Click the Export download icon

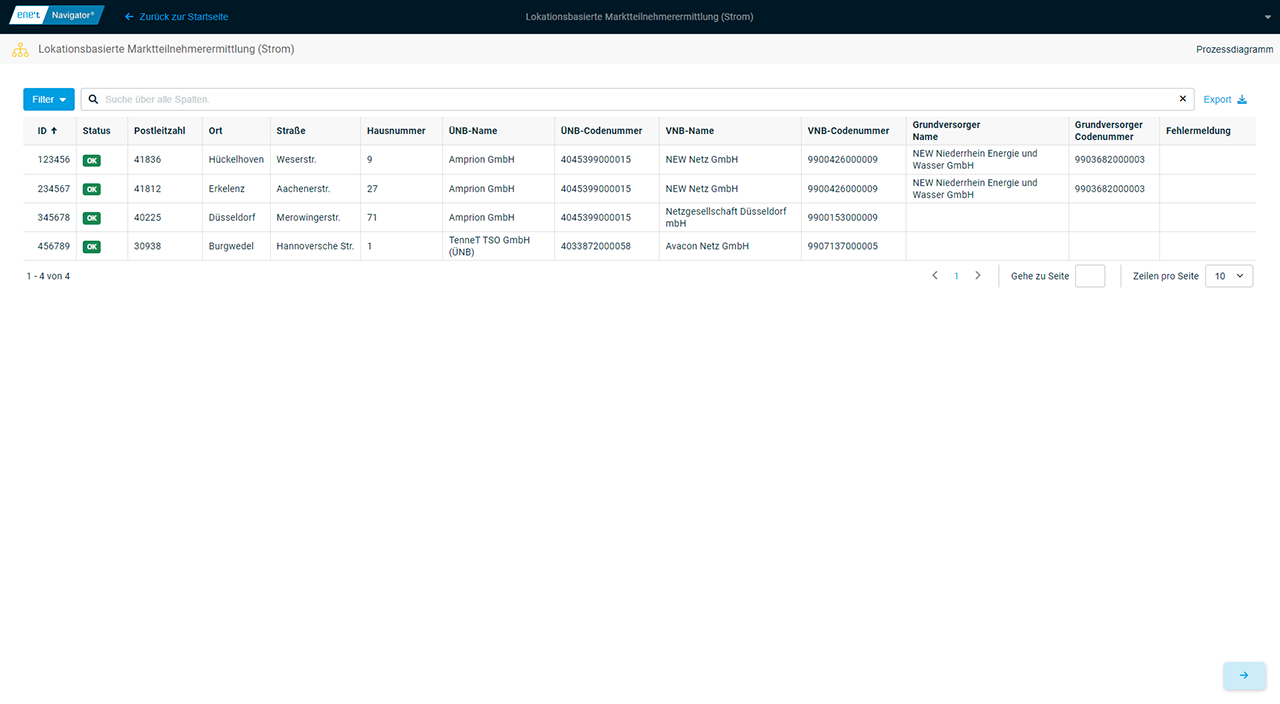point(1243,99)
